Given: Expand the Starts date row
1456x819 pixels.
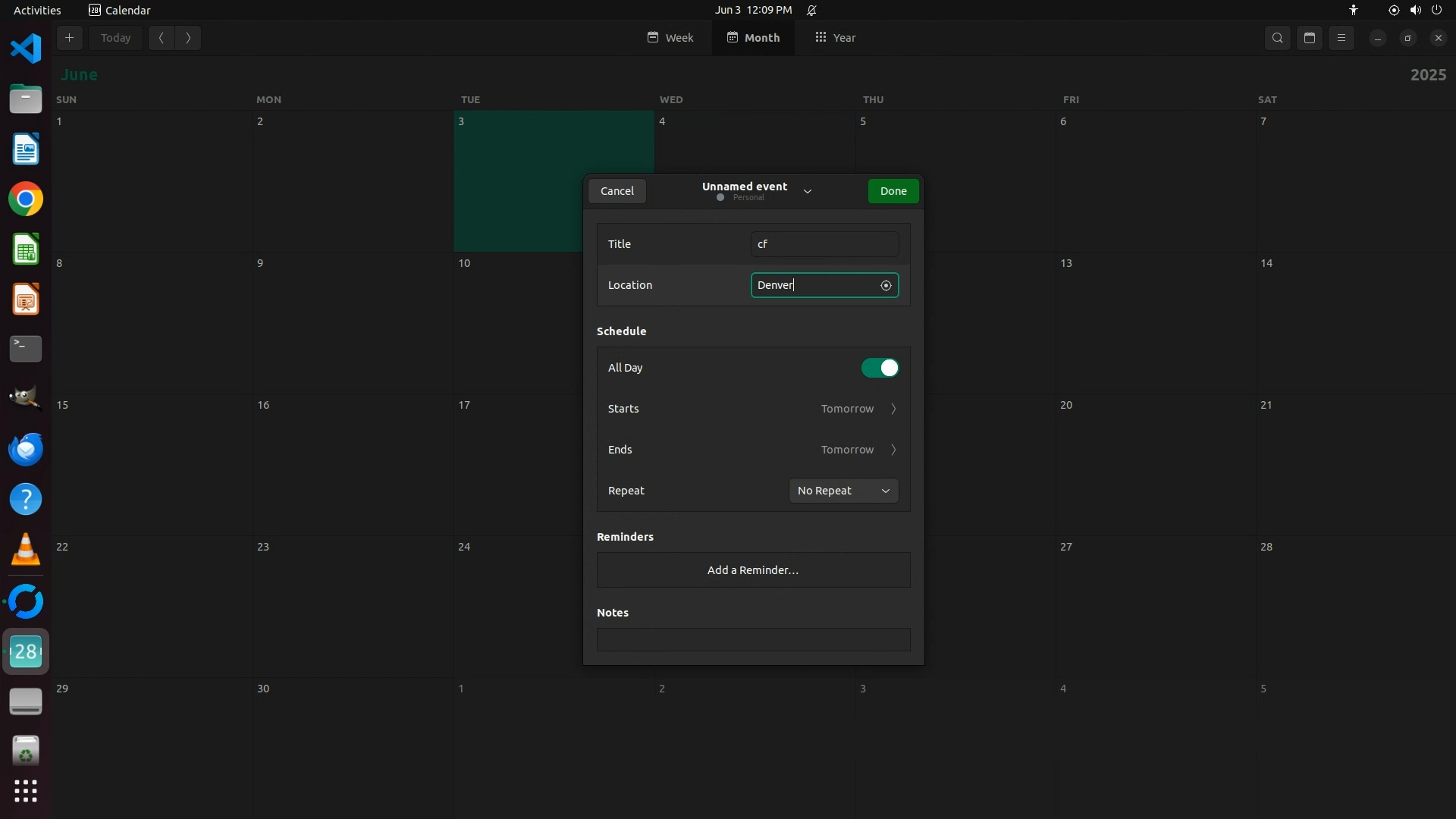Looking at the screenshot, I should [x=858, y=409].
